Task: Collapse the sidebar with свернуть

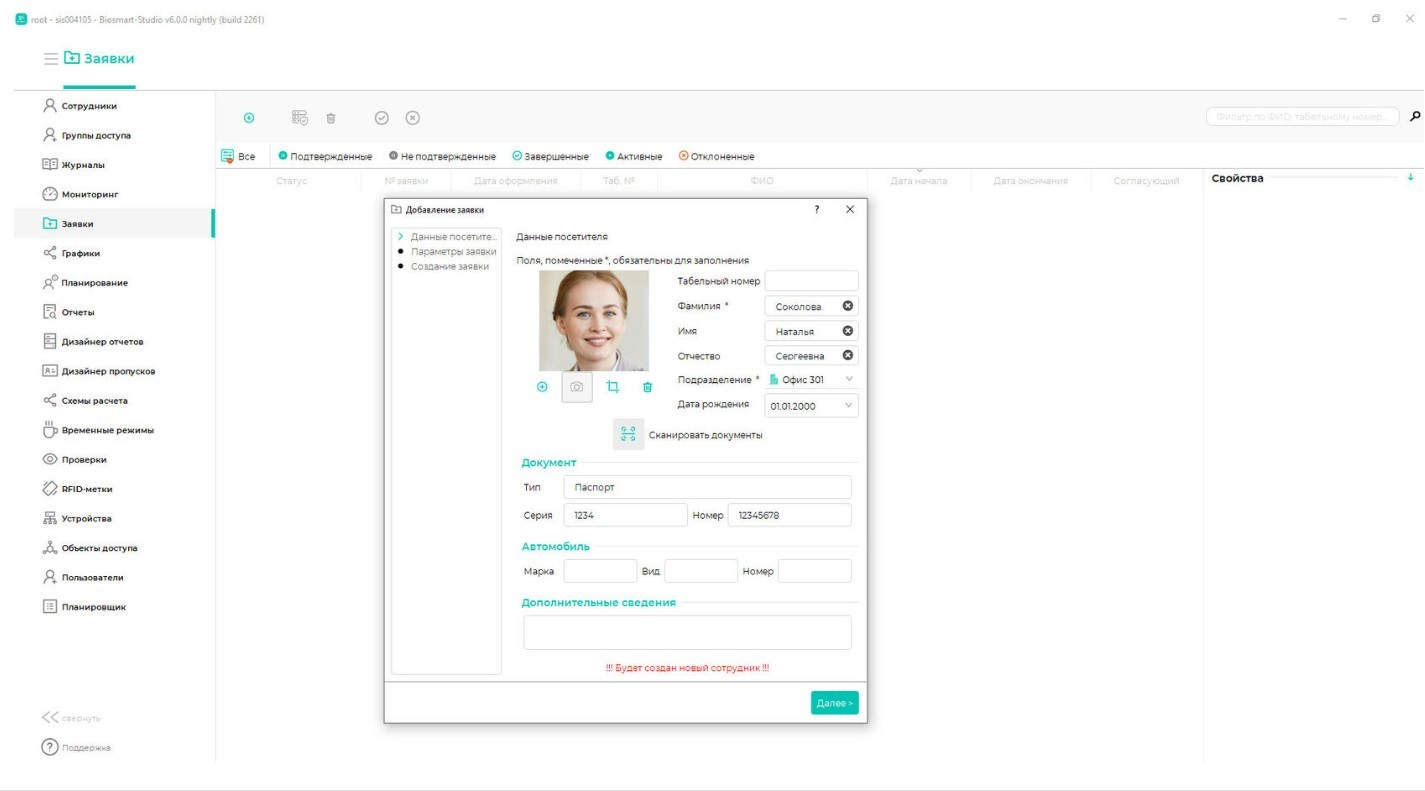Action: click(x=71, y=718)
